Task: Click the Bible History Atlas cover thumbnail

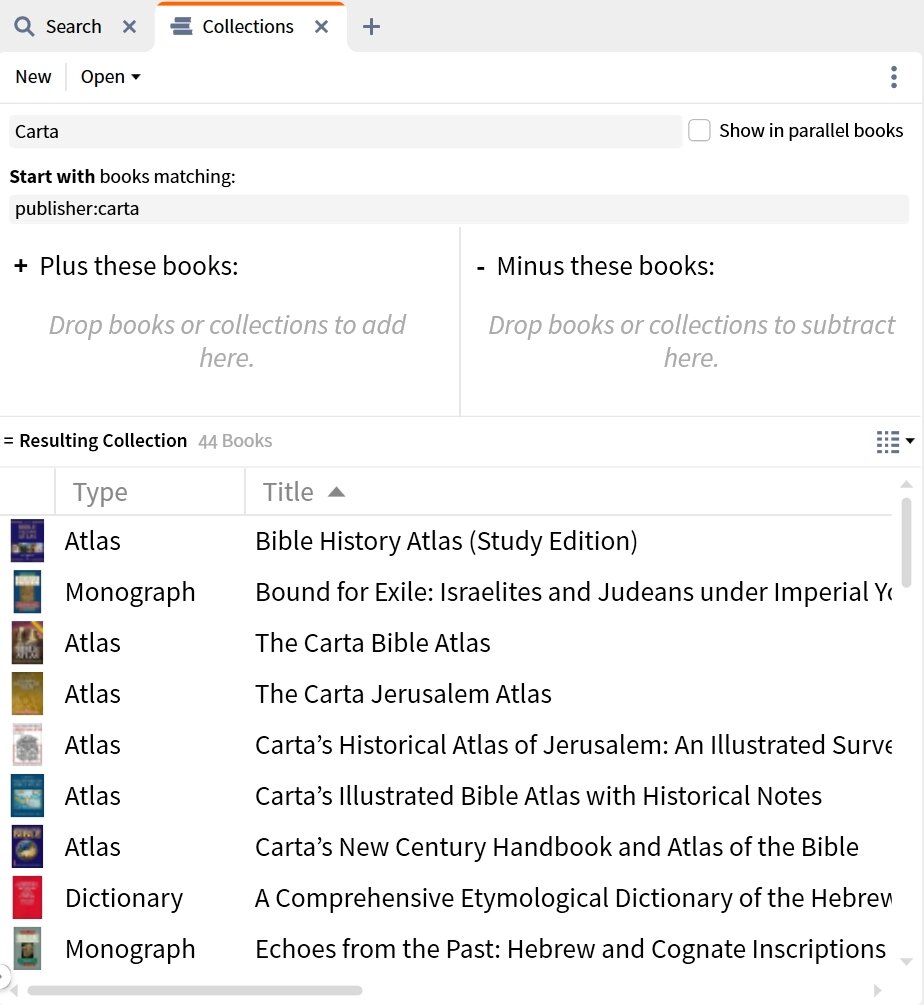Action: click(27, 541)
